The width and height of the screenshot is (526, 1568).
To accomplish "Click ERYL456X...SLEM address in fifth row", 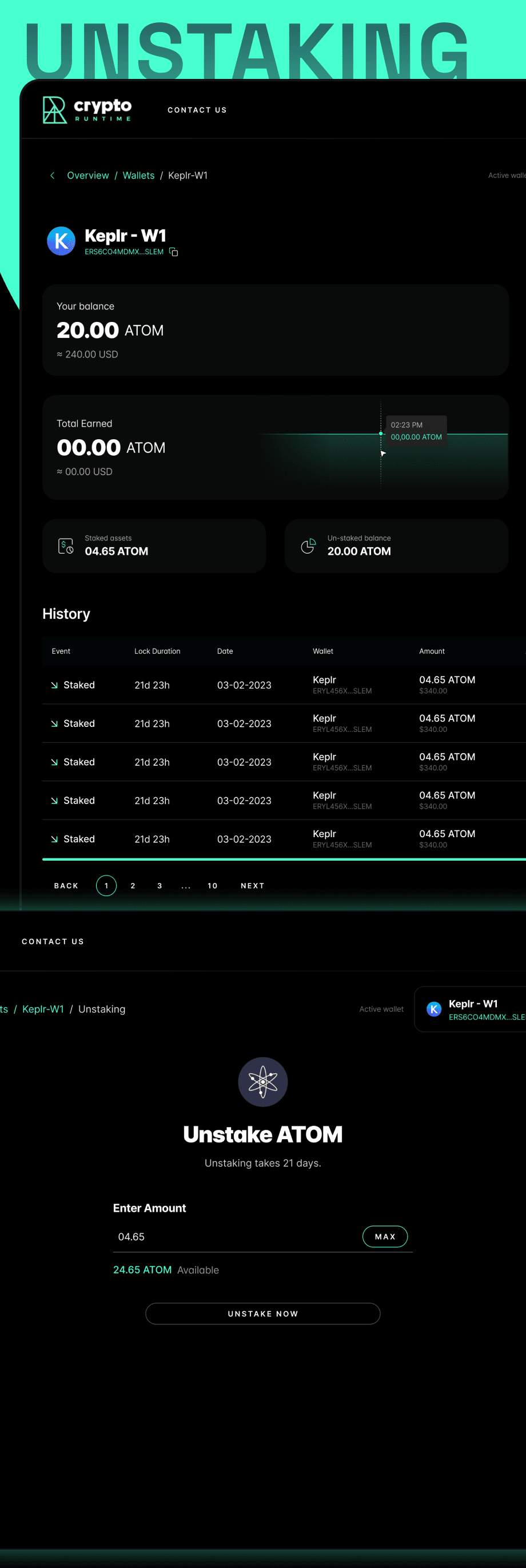I will pos(342,845).
